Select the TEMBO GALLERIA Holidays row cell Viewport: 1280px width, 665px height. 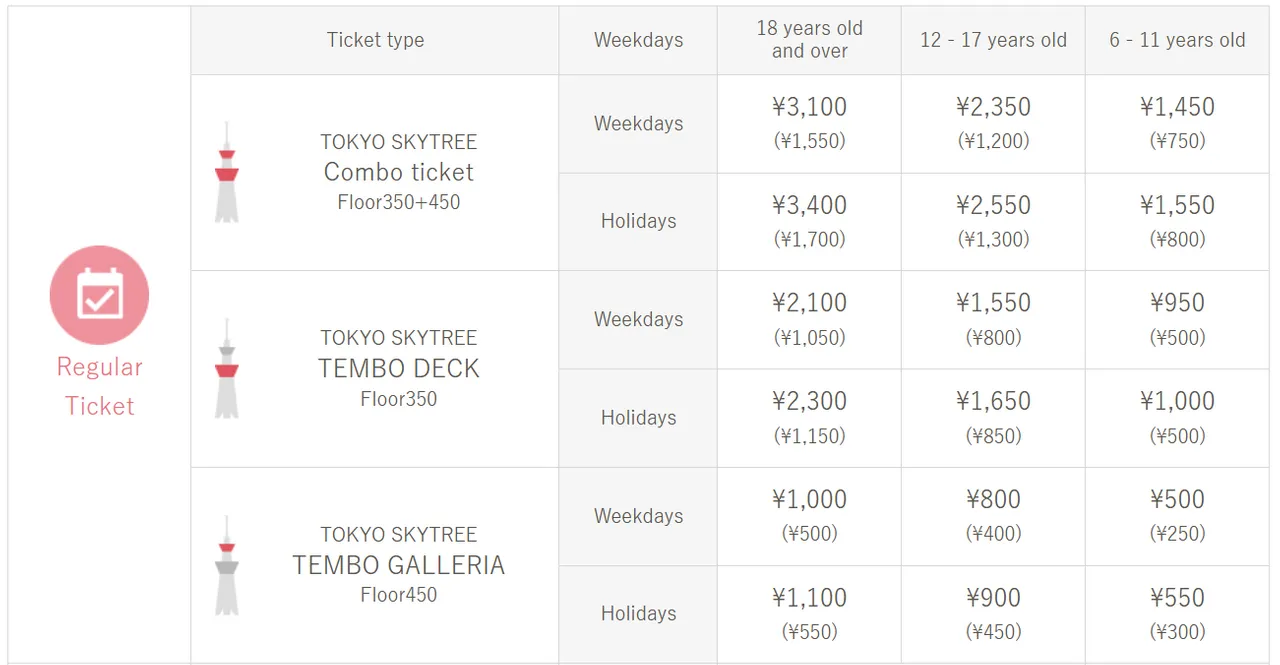point(638,614)
